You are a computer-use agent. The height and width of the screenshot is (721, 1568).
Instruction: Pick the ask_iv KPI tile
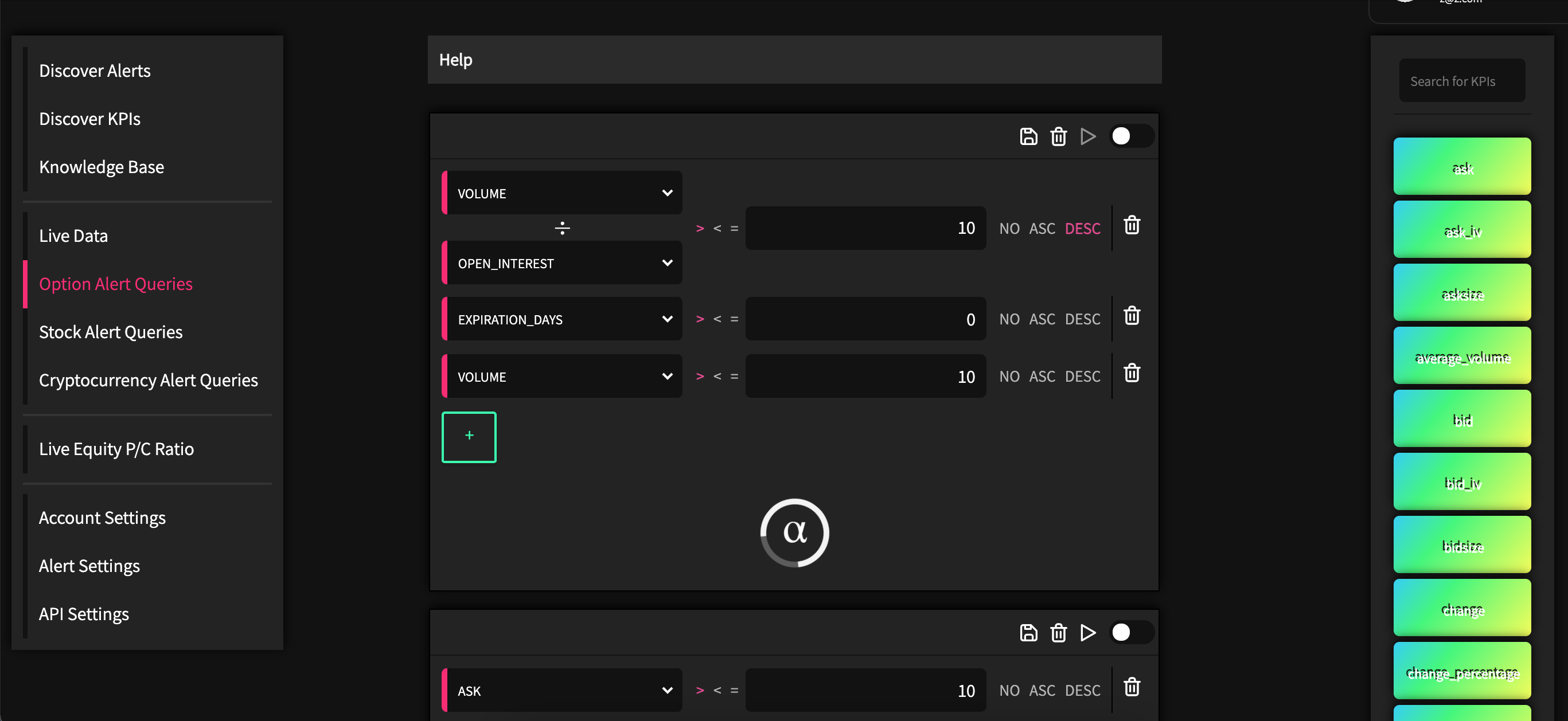tap(1462, 229)
